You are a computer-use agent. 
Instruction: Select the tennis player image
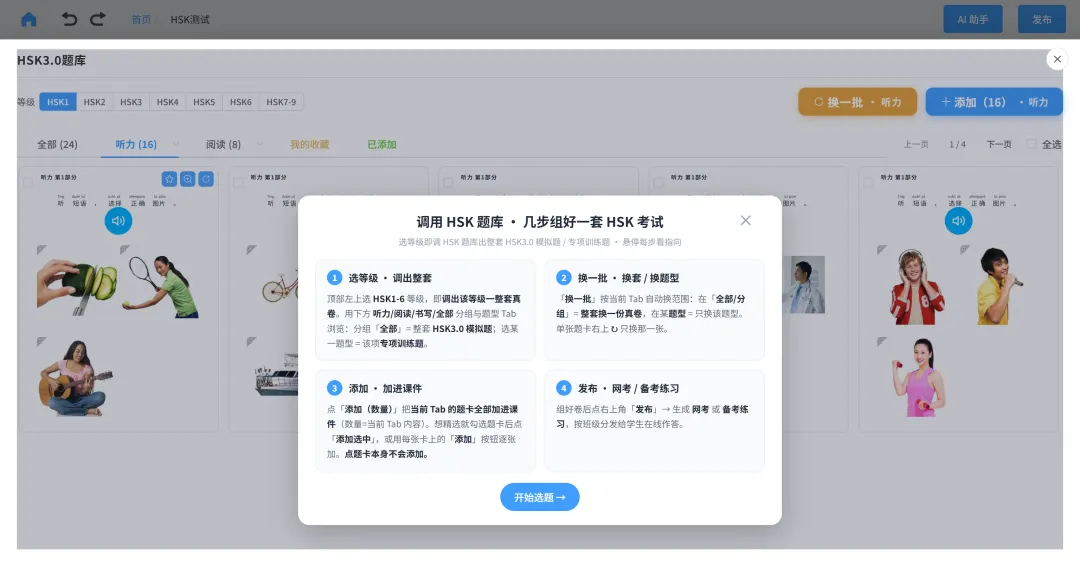(x=161, y=287)
